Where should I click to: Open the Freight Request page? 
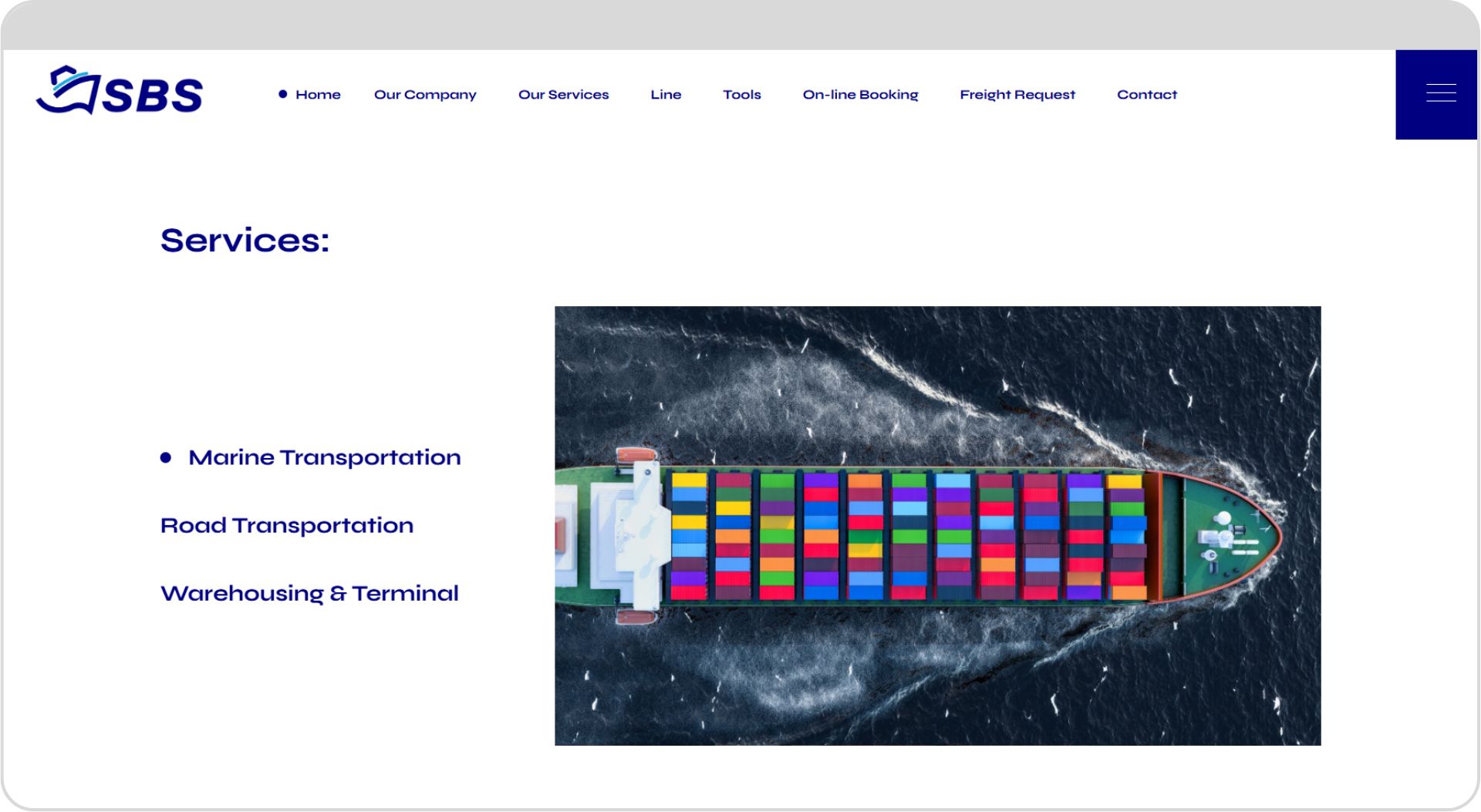click(1017, 95)
